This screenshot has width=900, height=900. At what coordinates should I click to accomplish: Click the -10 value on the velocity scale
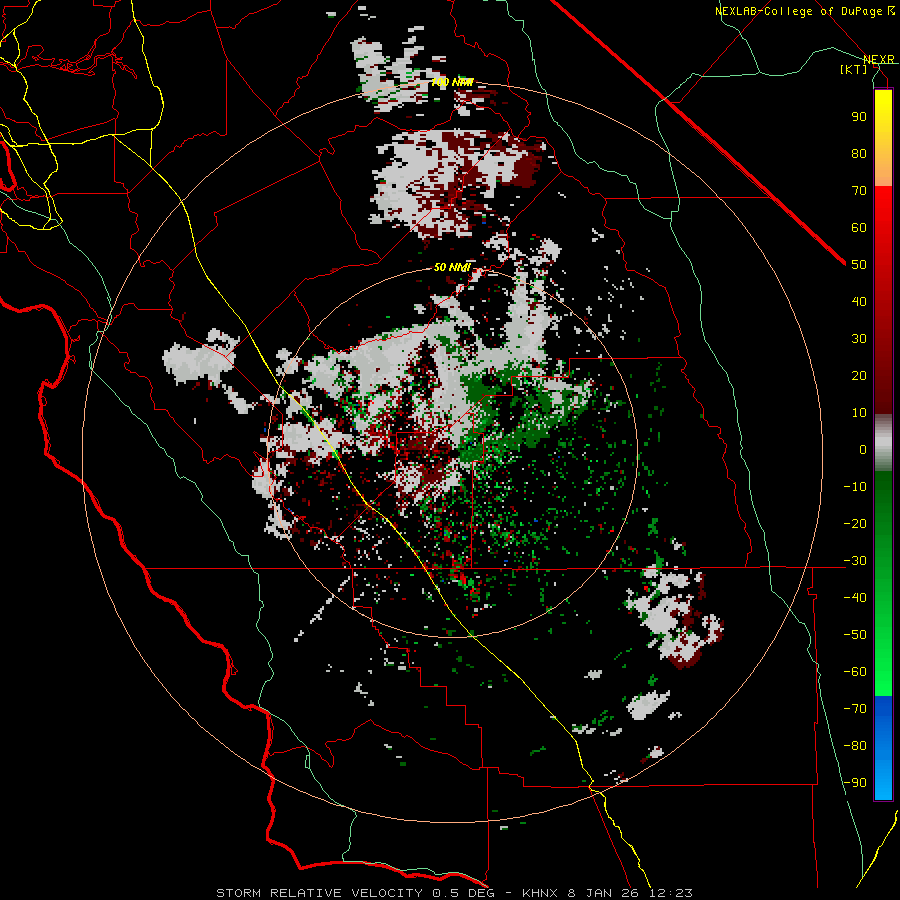[x=855, y=487]
